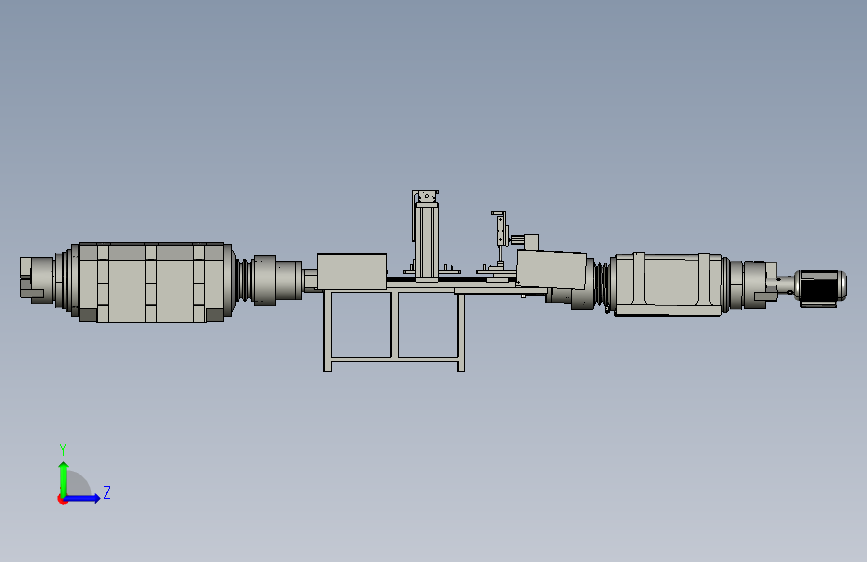Select the rectangular box at the left end of the table top
The height and width of the screenshot is (562, 867).
point(352,271)
